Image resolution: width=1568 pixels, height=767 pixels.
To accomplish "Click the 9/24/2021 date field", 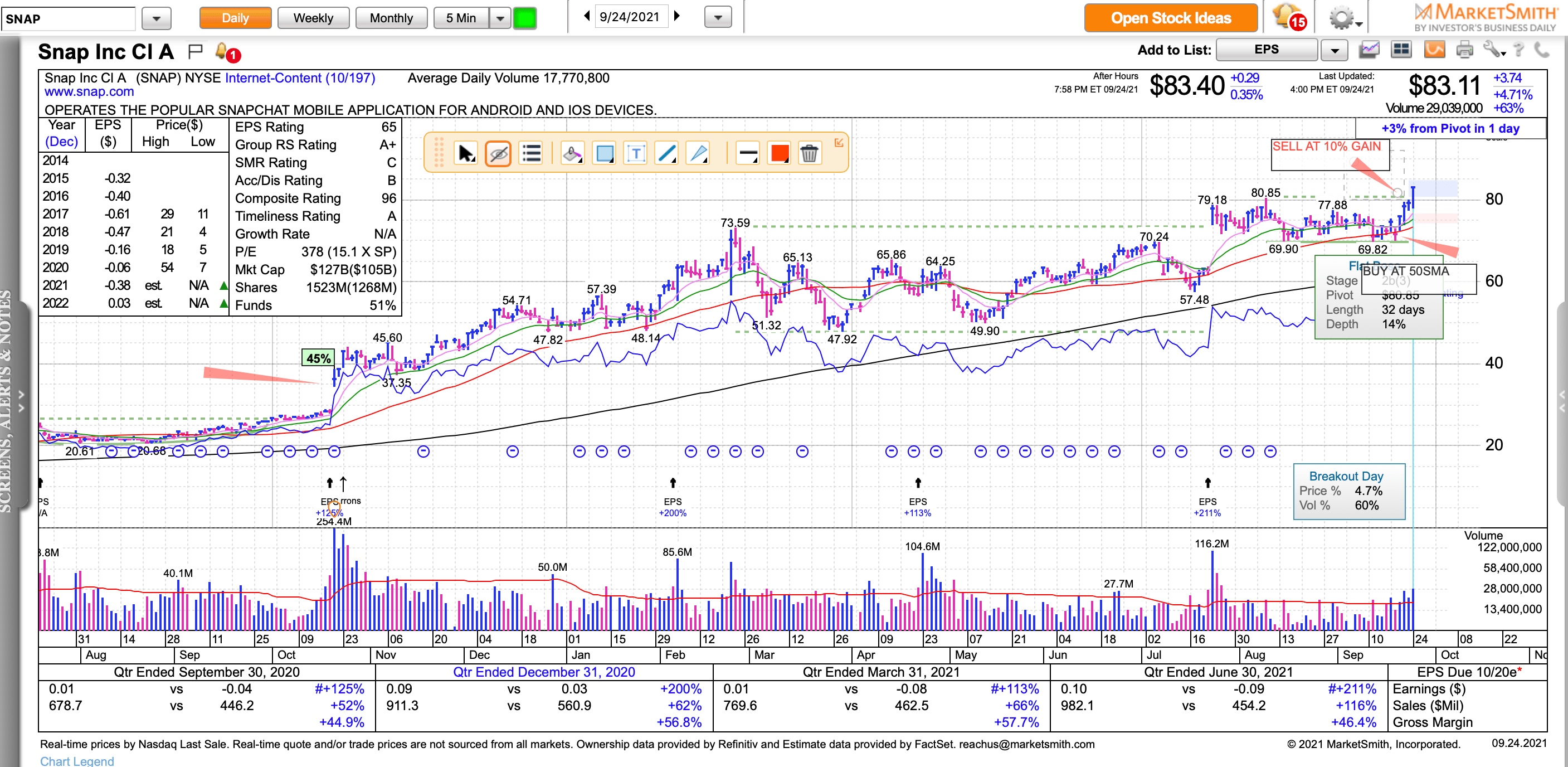I will (x=630, y=17).
